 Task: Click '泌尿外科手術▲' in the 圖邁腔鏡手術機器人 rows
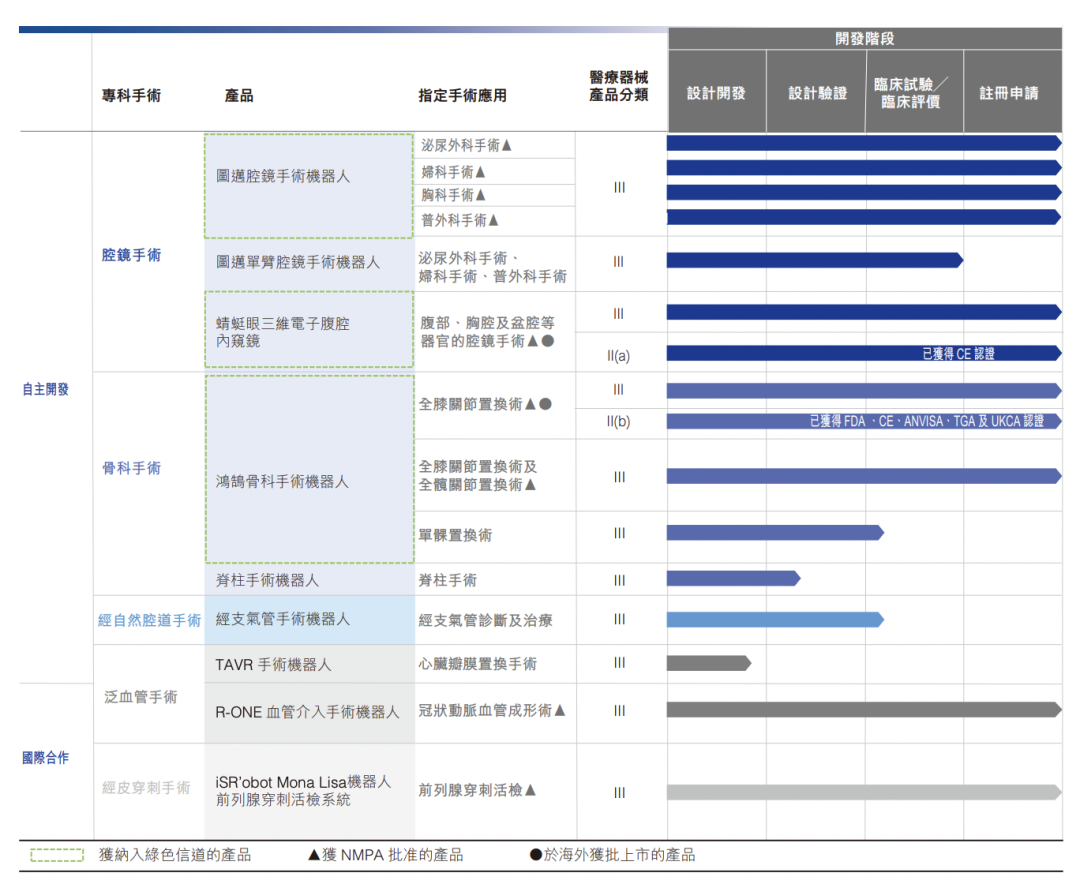[466, 145]
